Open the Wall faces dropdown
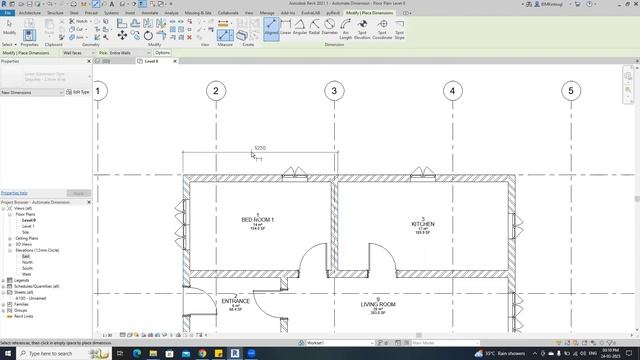The width and height of the screenshot is (640, 360). [78, 53]
